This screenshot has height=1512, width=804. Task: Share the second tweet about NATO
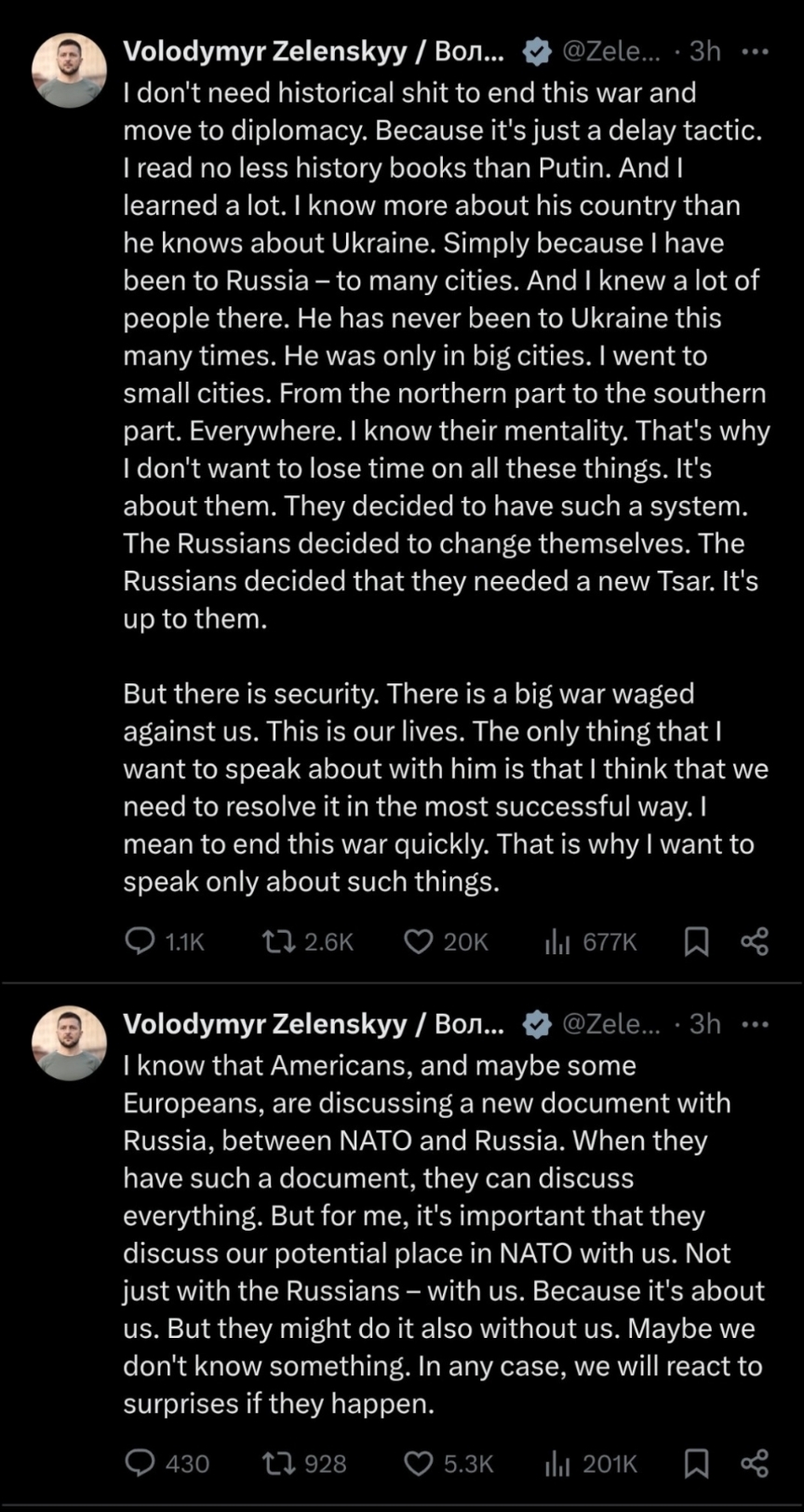pyautogui.click(x=755, y=1463)
